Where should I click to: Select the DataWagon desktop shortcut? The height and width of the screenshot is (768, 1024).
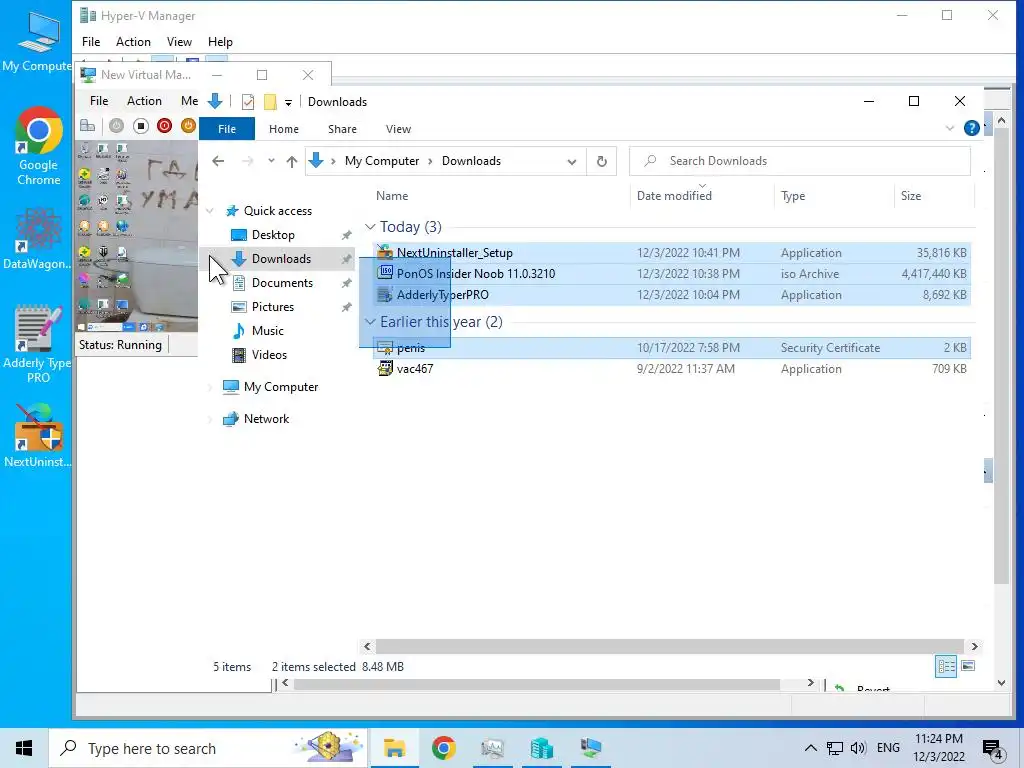click(x=39, y=239)
